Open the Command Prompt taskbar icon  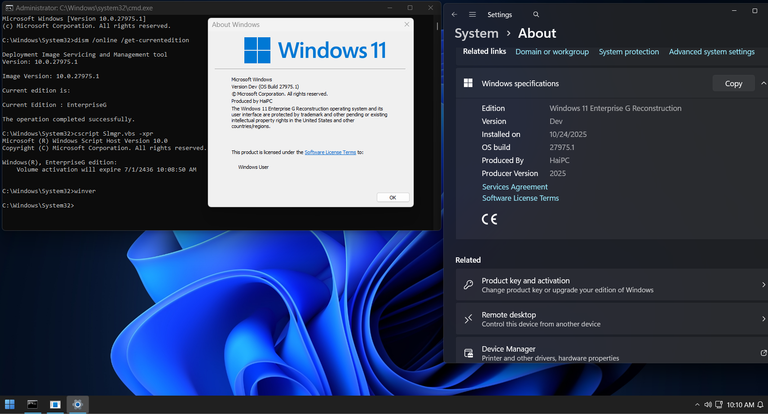pyautogui.click(x=32, y=404)
